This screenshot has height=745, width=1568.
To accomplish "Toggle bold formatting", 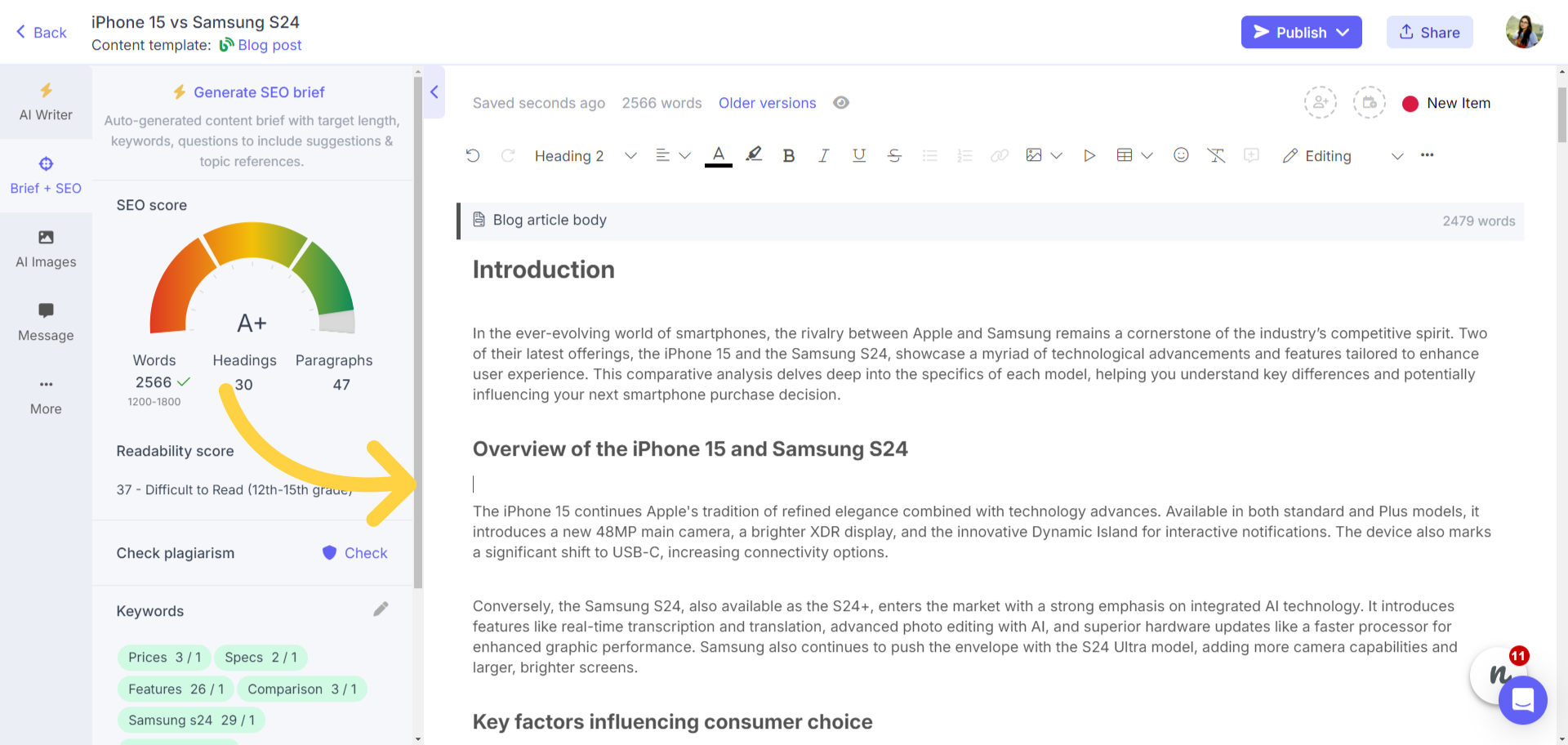I will pyautogui.click(x=788, y=155).
